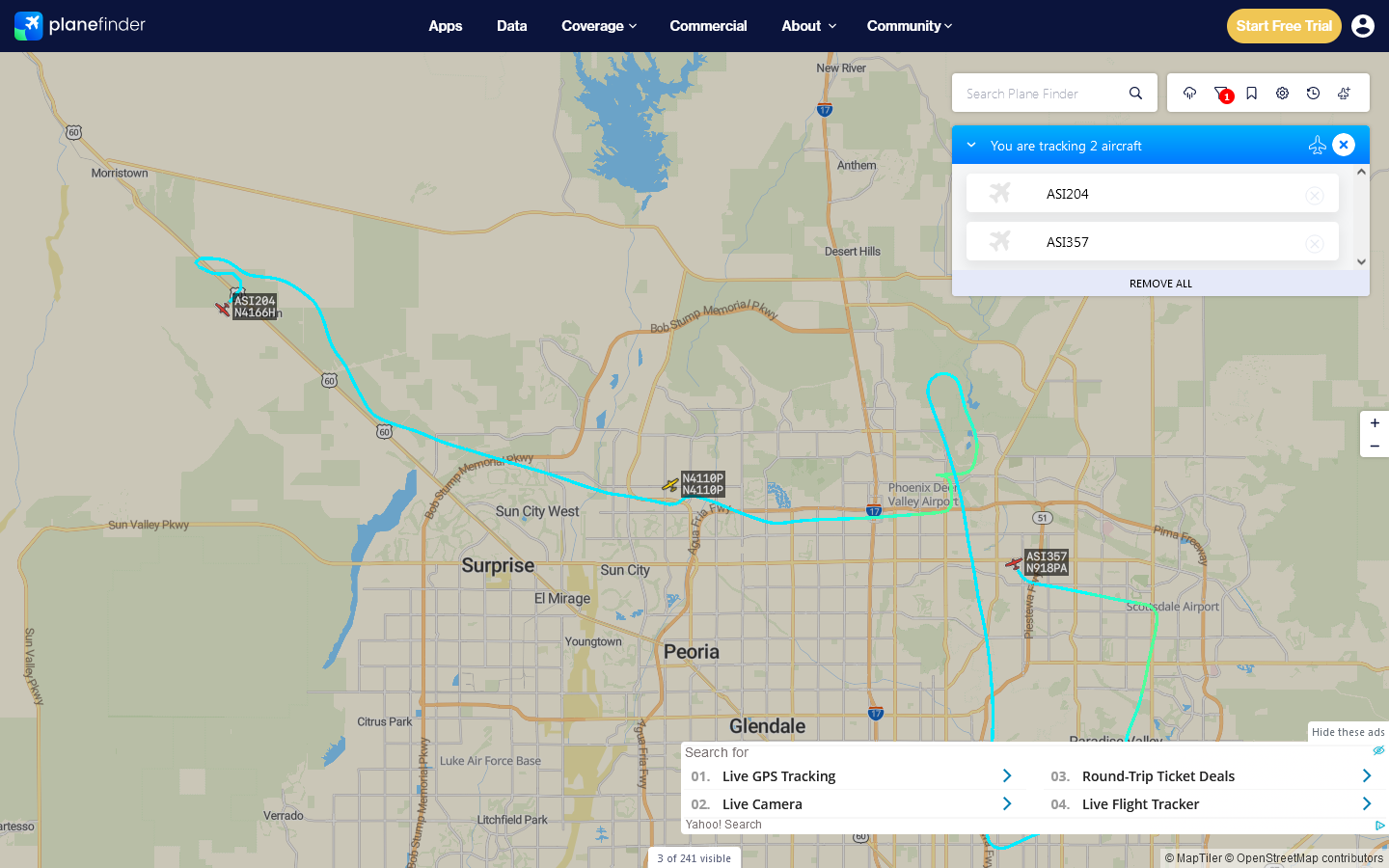The height and width of the screenshot is (868, 1389).
Task: Zoom in on the map
Action: [x=1375, y=422]
